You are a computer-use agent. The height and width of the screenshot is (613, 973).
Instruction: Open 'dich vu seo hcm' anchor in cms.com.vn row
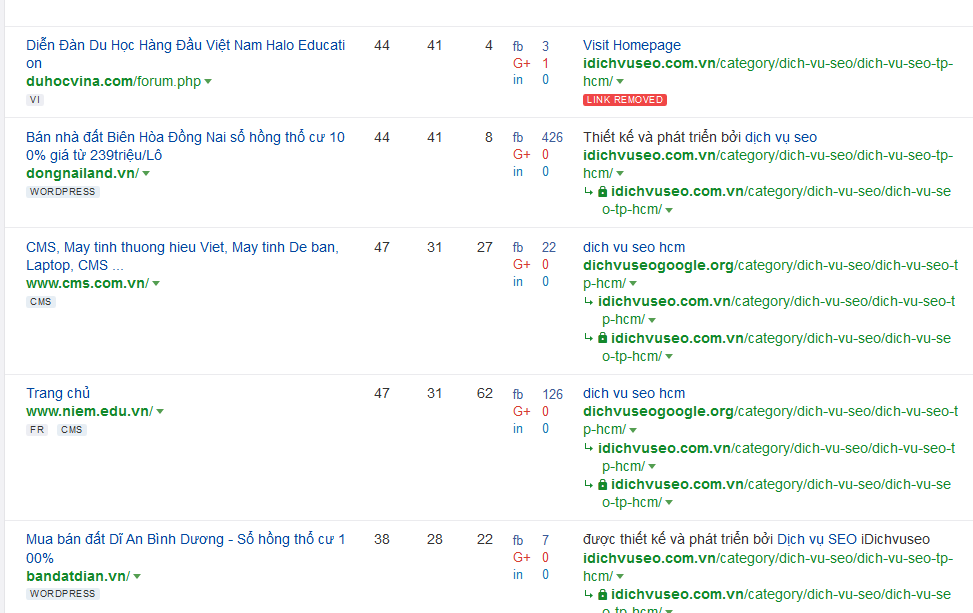coord(634,247)
